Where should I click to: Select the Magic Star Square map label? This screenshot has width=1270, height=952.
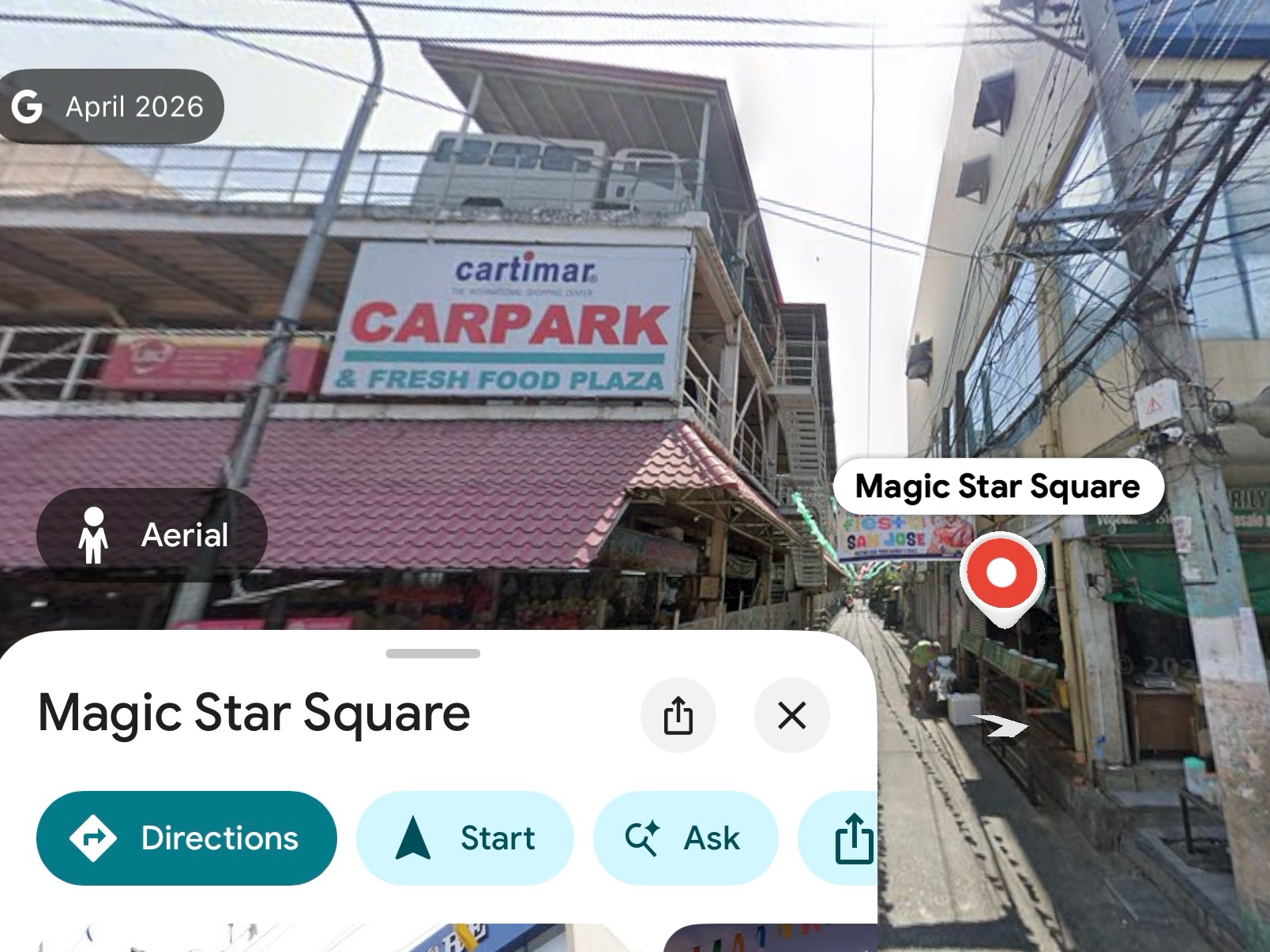[998, 486]
